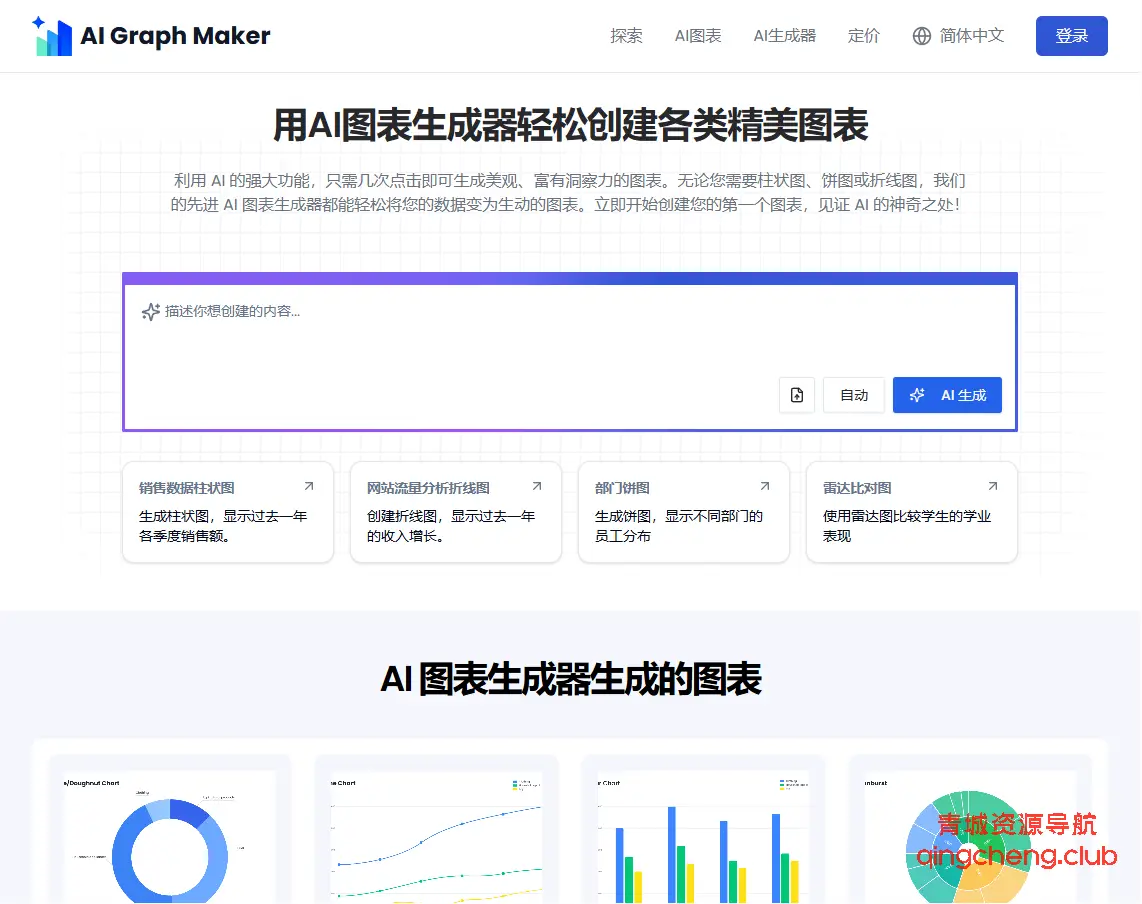
Task: Click the 登录 button
Action: click(1071, 35)
